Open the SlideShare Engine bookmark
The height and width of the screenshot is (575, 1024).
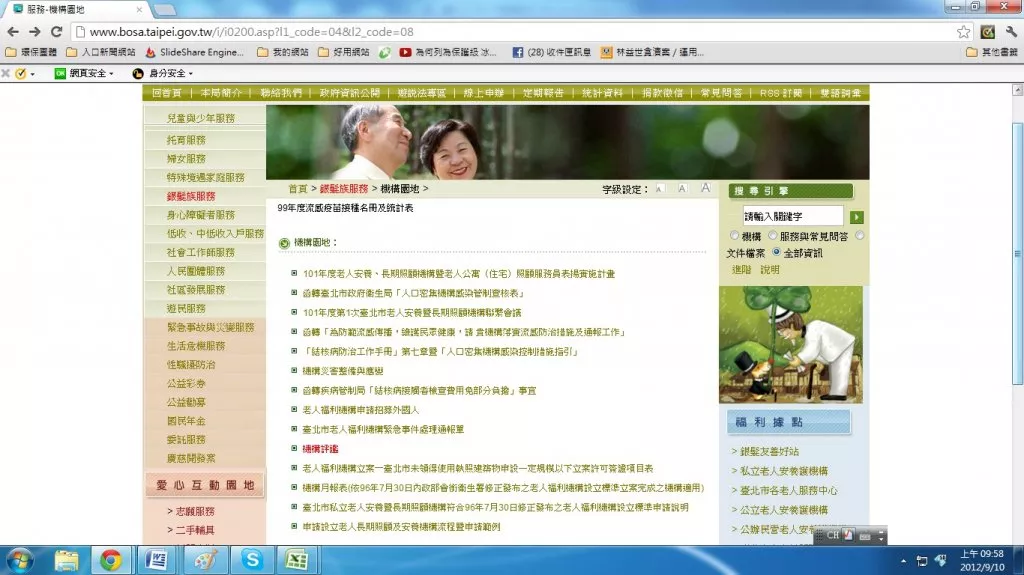tap(195, 52)
